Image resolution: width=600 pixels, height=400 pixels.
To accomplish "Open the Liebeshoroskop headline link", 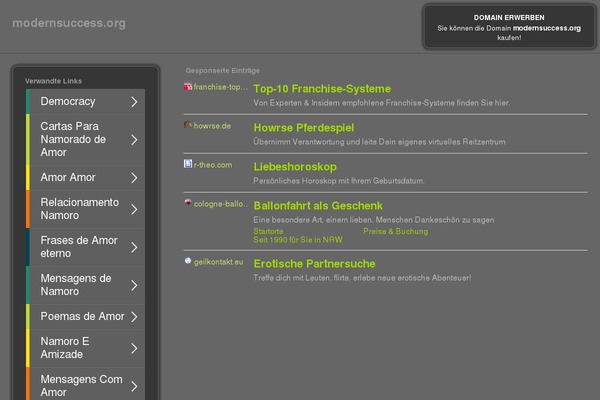I will (x=295, y=167).
